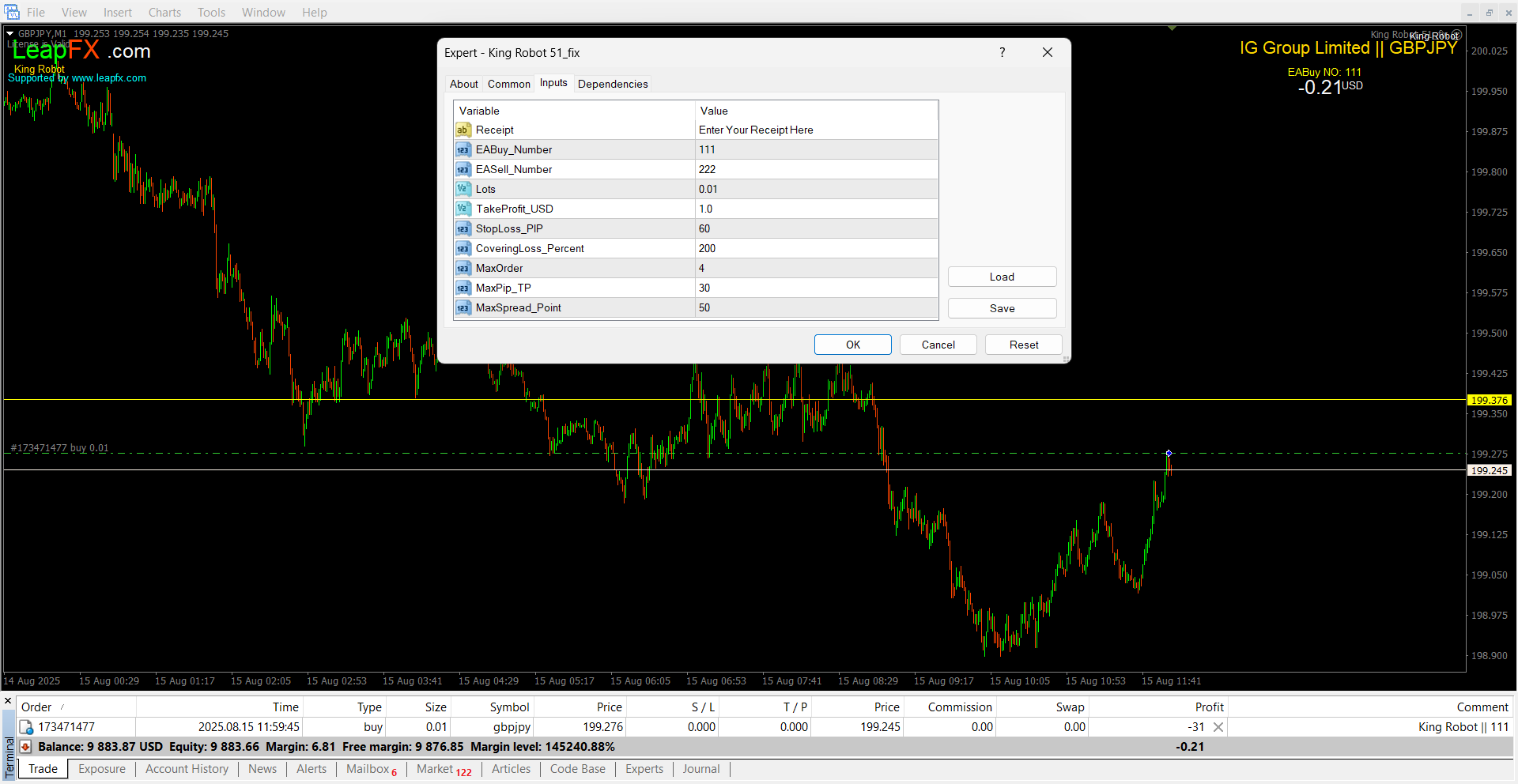Sort orders by the Order column header

[x=36, y=707]
